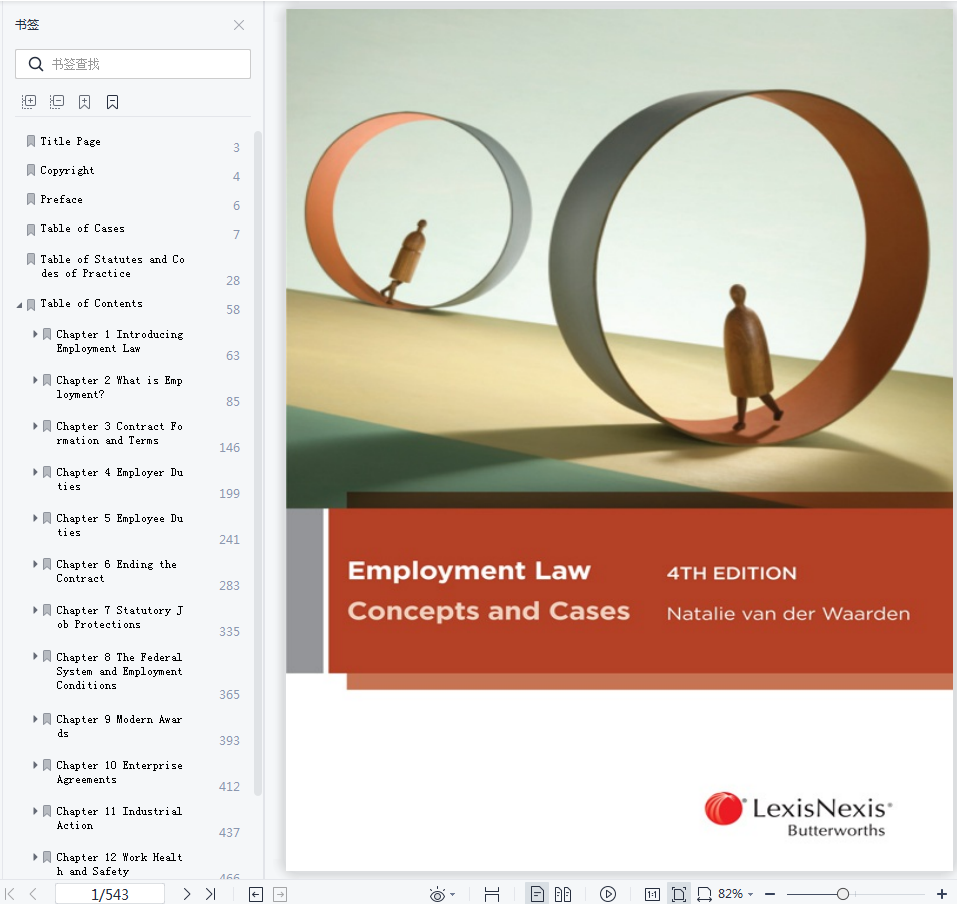Image resolution: width=957 pixels, height=904 pixels.
Task: Click the bookmark search field
Action: [132, 64]
